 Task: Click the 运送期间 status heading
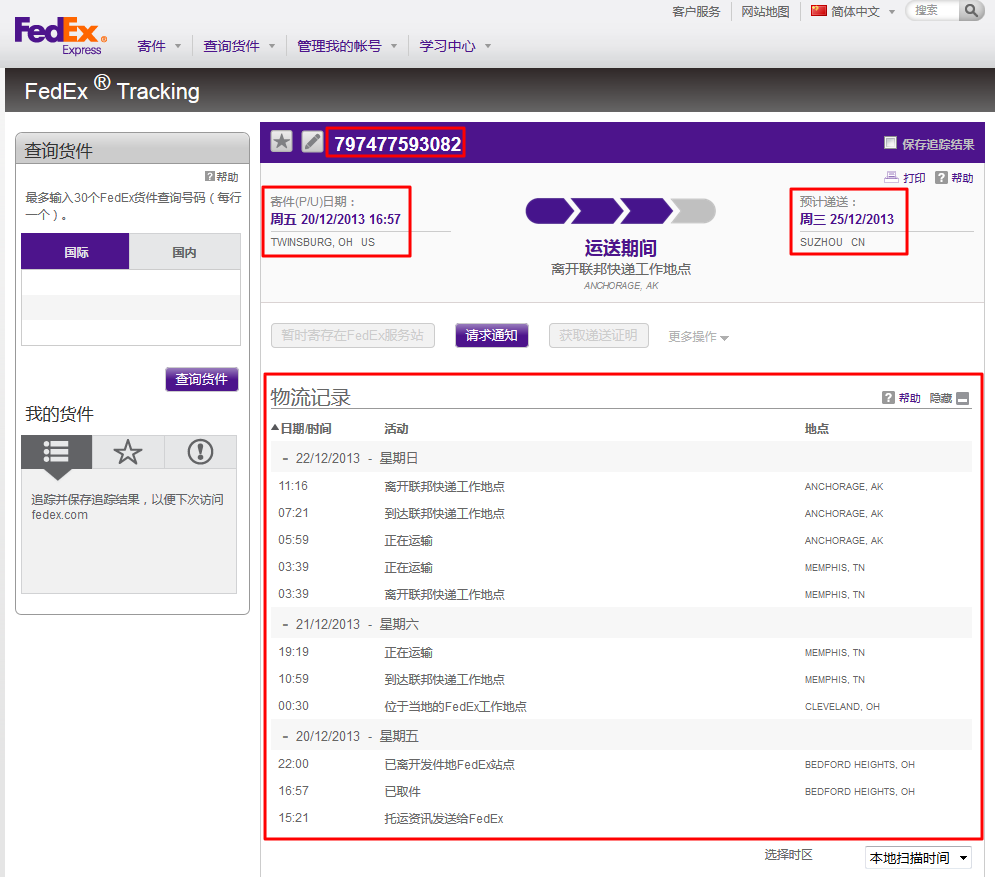tap(621, 248)
